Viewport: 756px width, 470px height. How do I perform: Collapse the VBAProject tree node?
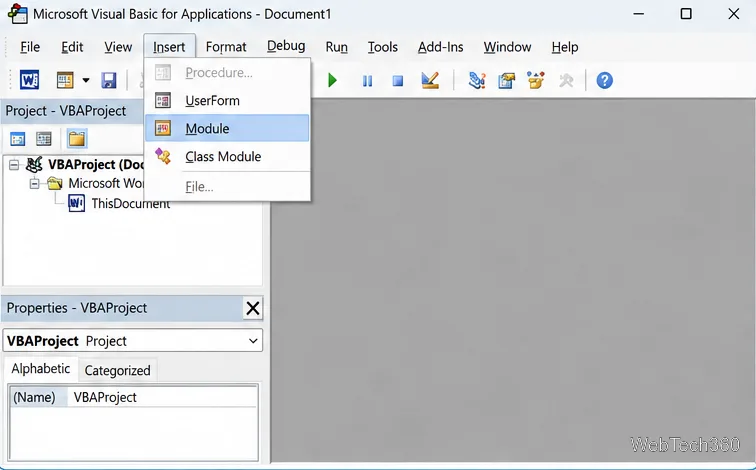pos(14,165)
